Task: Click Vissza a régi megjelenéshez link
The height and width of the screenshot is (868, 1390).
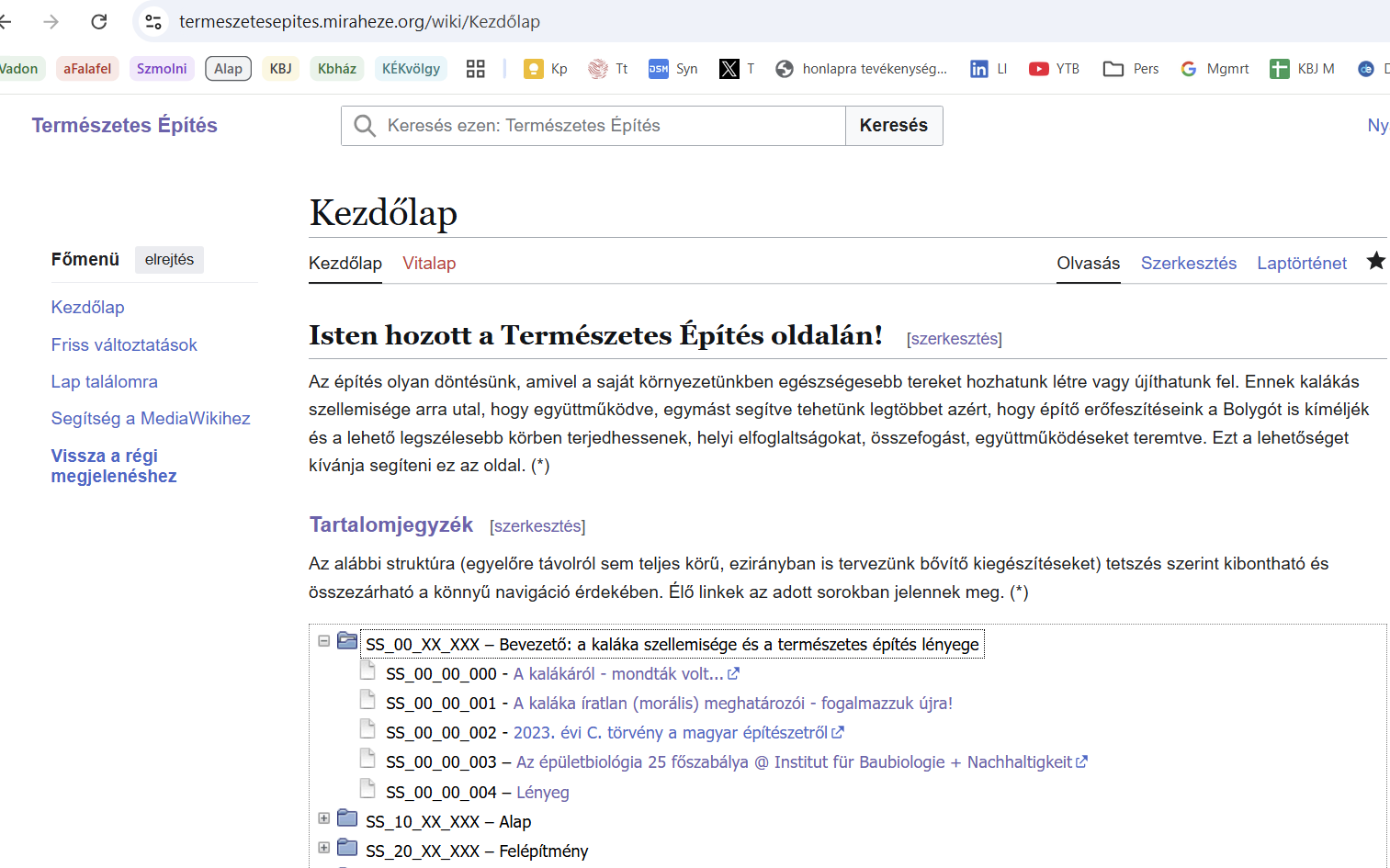Action: (x=114, y=466)
